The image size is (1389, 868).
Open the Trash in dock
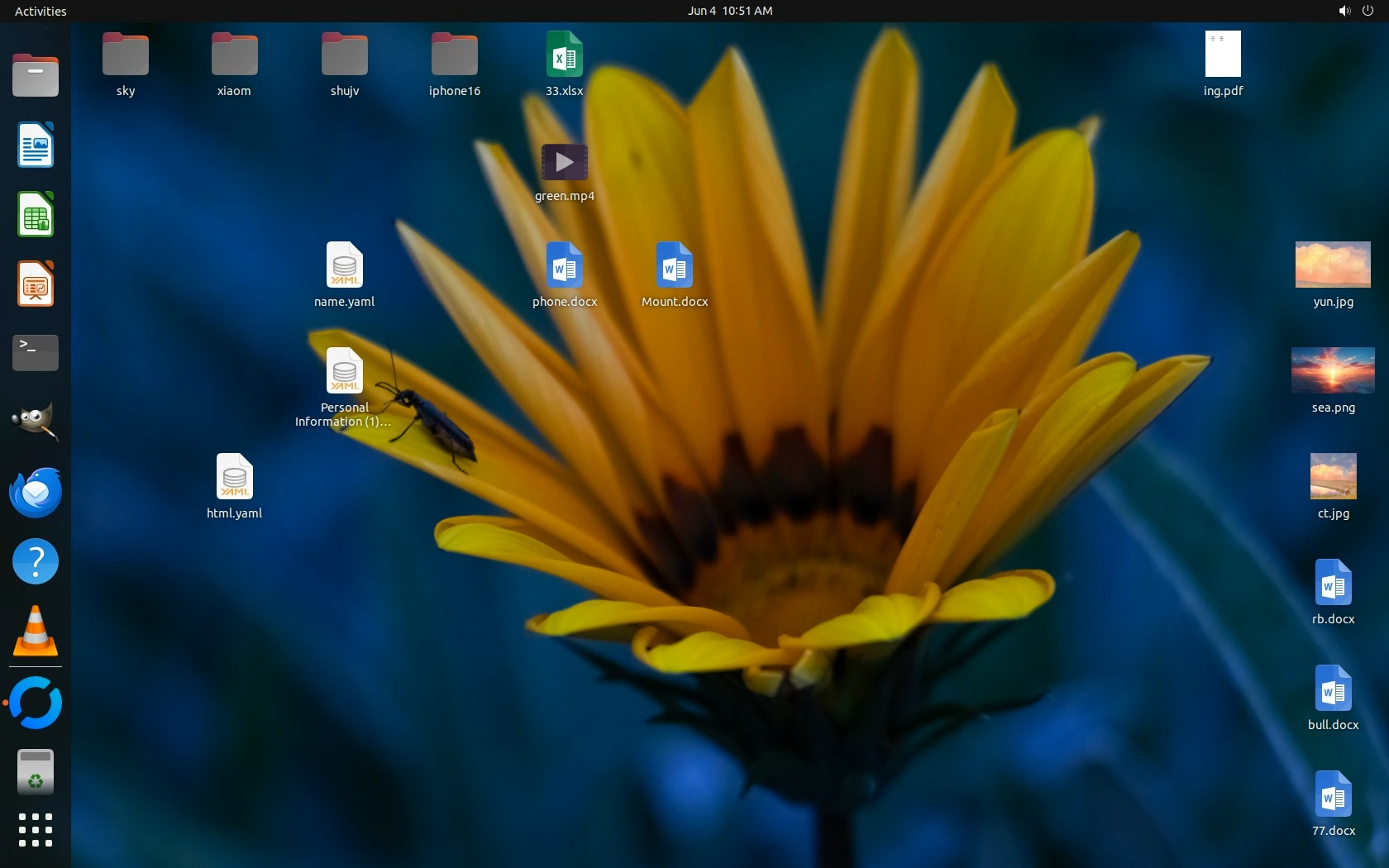point(36,772)
